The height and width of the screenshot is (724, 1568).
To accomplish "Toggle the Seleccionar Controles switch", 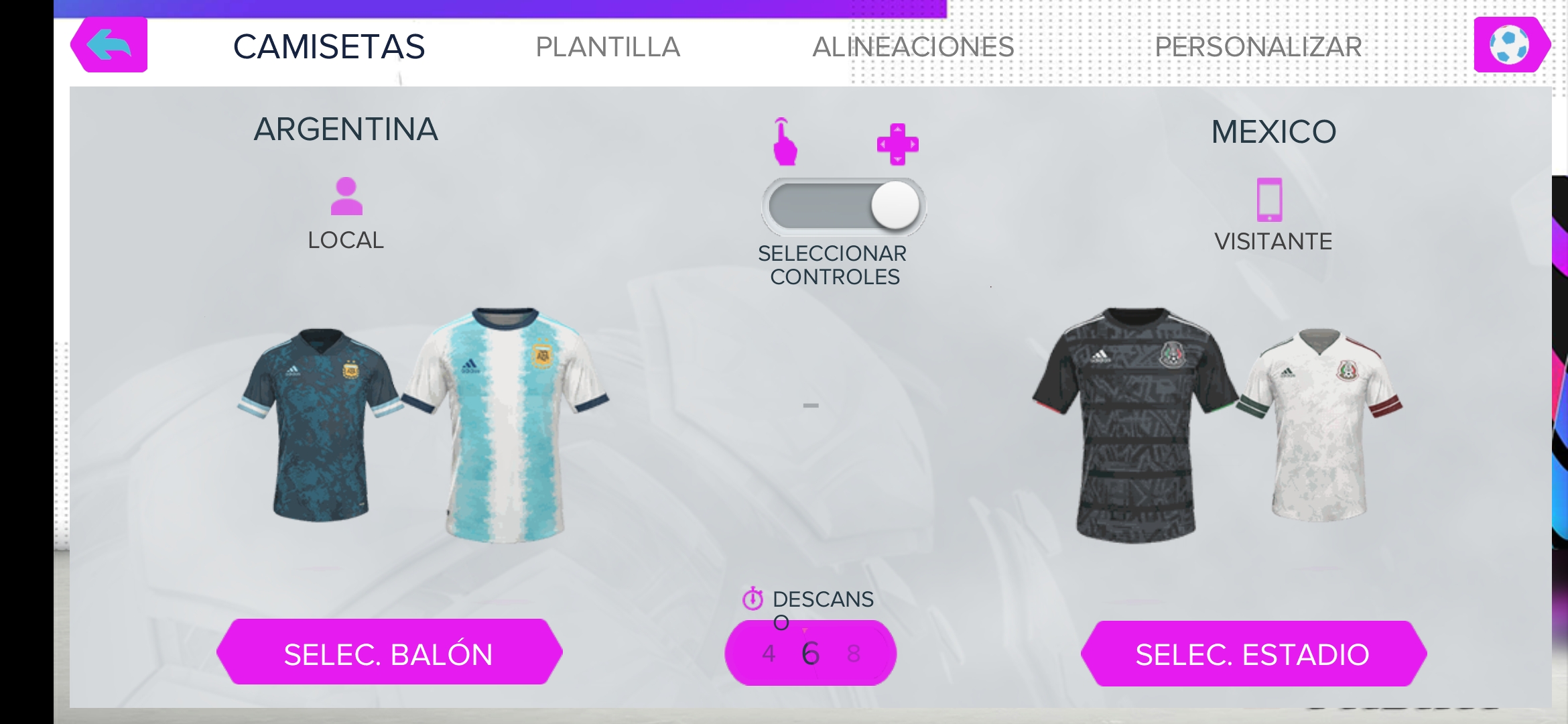I will (844, 206).
